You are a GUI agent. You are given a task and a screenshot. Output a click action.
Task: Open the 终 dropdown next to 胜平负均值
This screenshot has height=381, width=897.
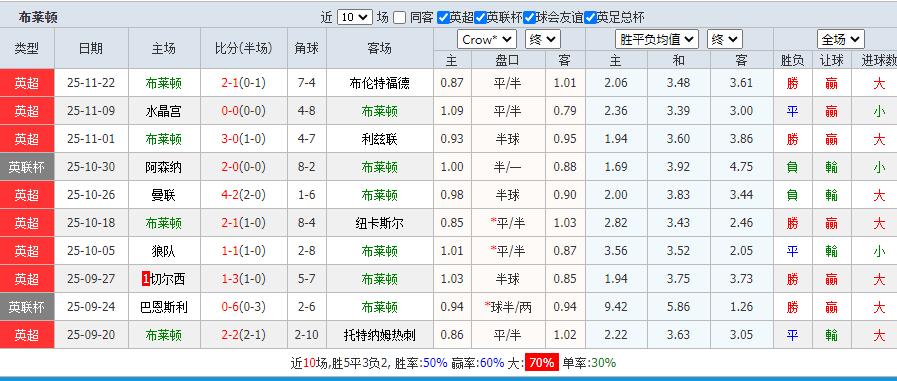tap(725, 39)
